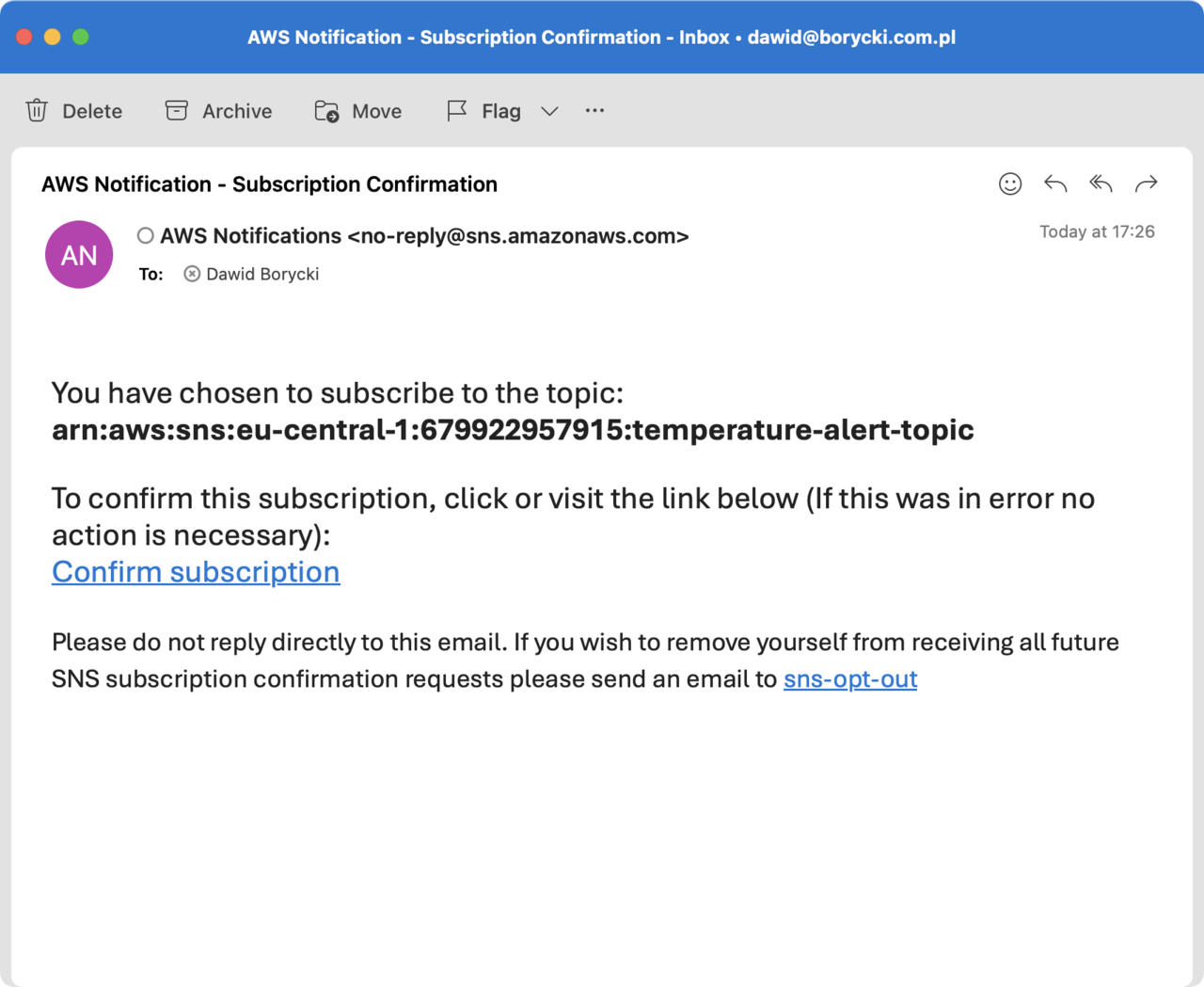Forward this email using the forward arrow
Screen dimensions: 1204x987
coord(1146,184)
